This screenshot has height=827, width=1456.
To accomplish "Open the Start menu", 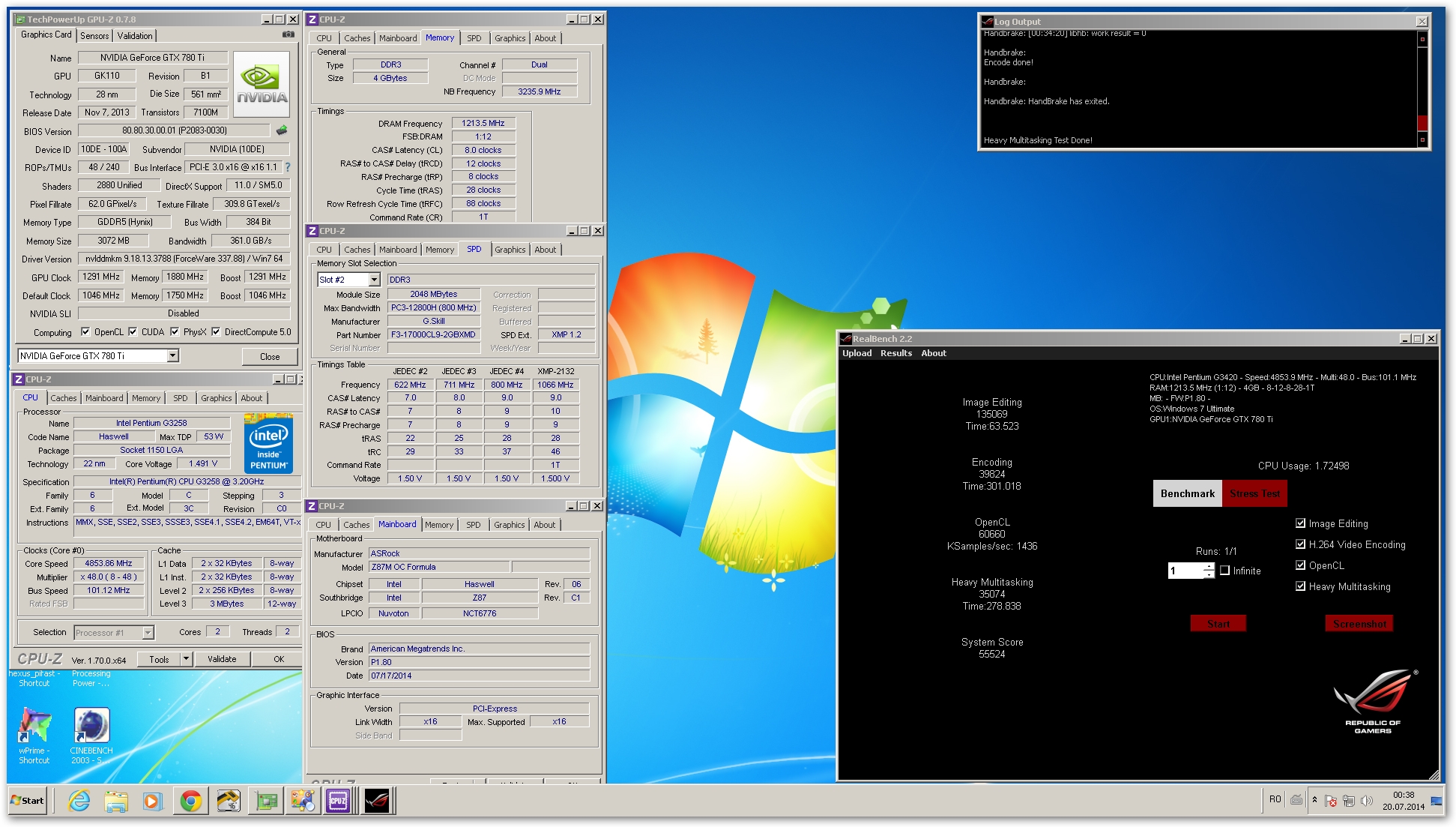I will 28,800.
